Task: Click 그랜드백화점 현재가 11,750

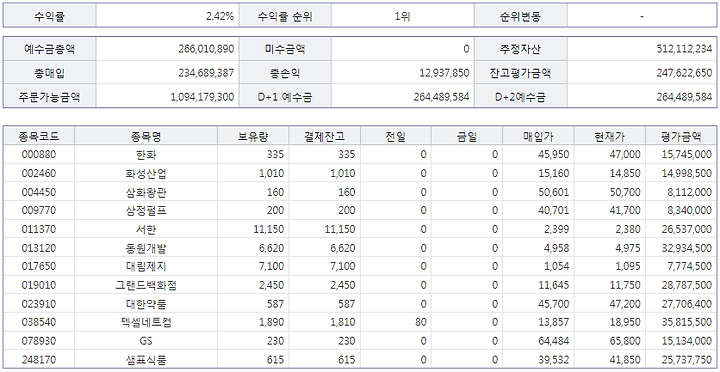Action: (x=625, y=285)
